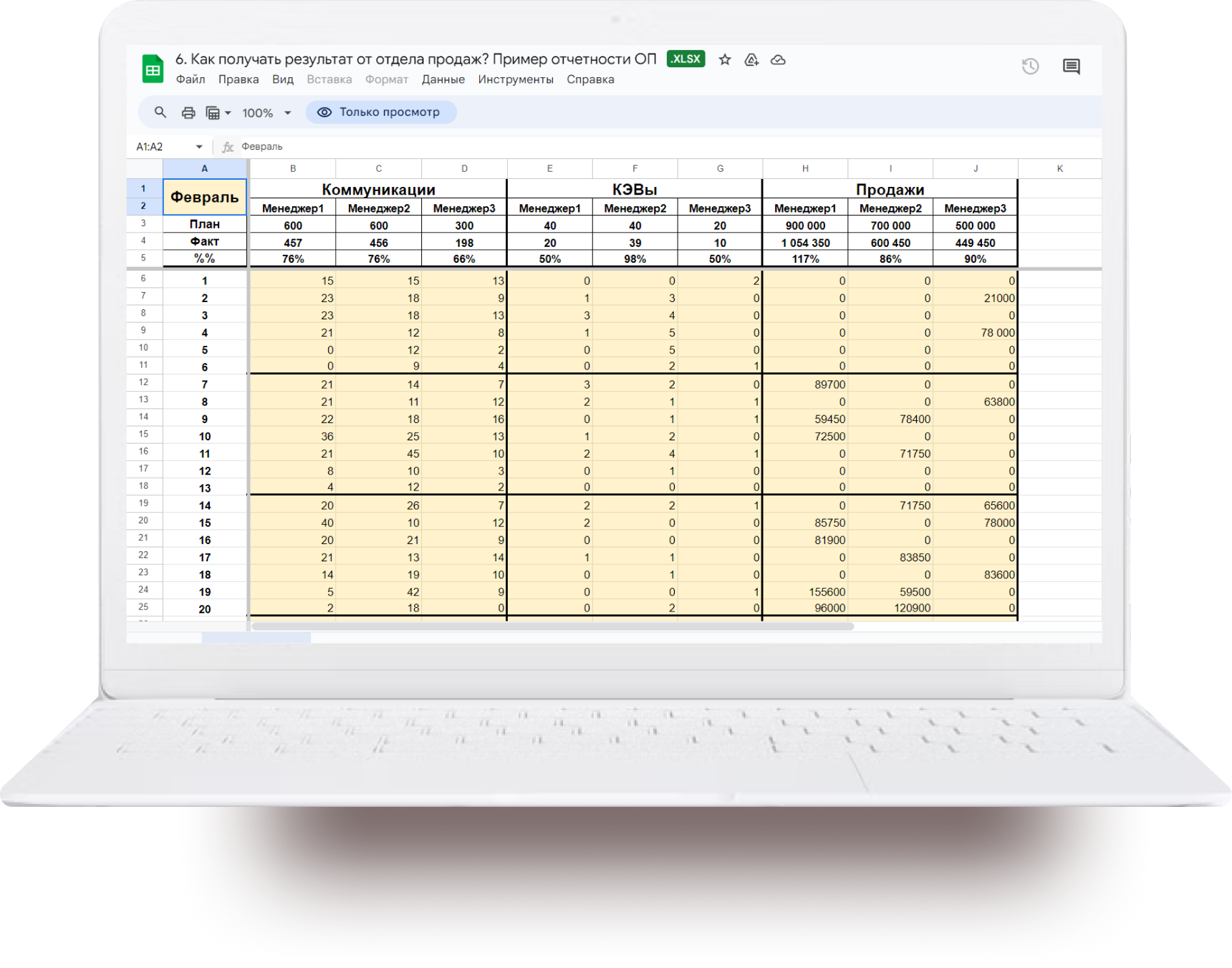Open the Вид menu

click(283, 79)
